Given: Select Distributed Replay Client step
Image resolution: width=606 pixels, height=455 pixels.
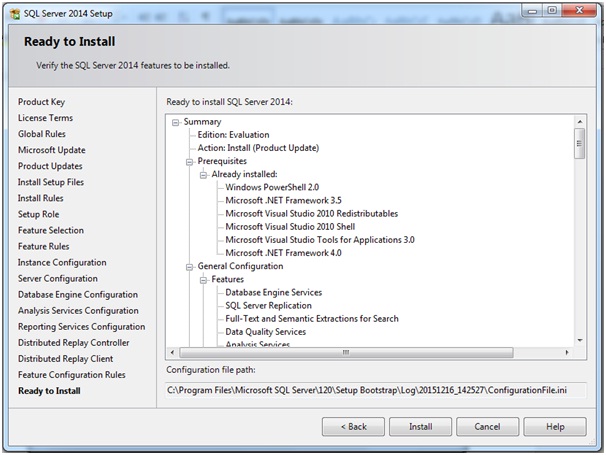Looking at the screenshot, I should (65, 359).
